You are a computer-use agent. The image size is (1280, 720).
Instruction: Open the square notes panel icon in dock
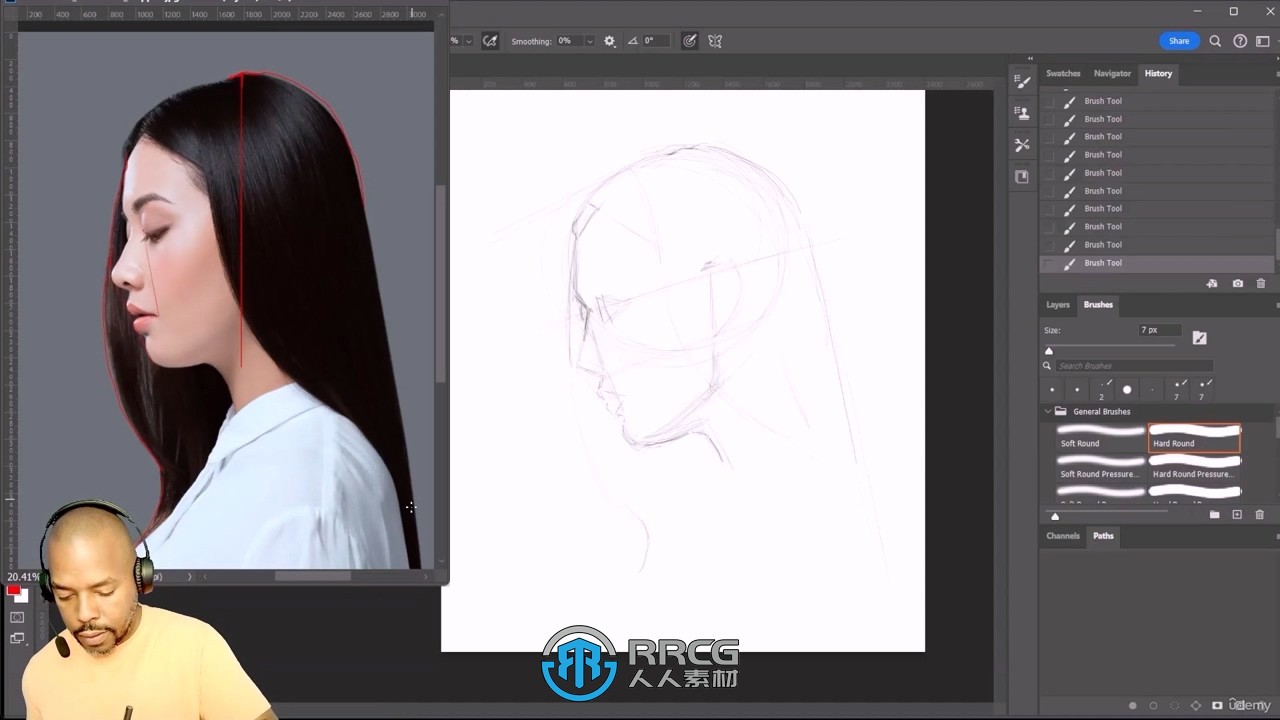(x=1022, y=177)
